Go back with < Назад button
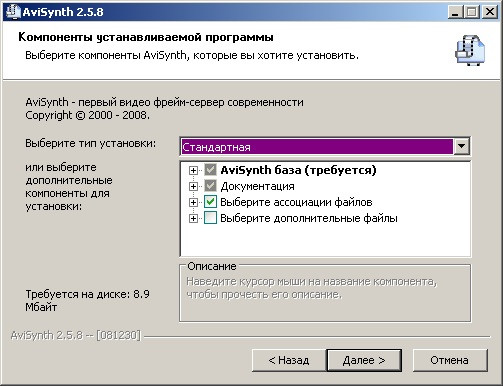This screenshot has width=503, height=386. [x=289, y=360]
